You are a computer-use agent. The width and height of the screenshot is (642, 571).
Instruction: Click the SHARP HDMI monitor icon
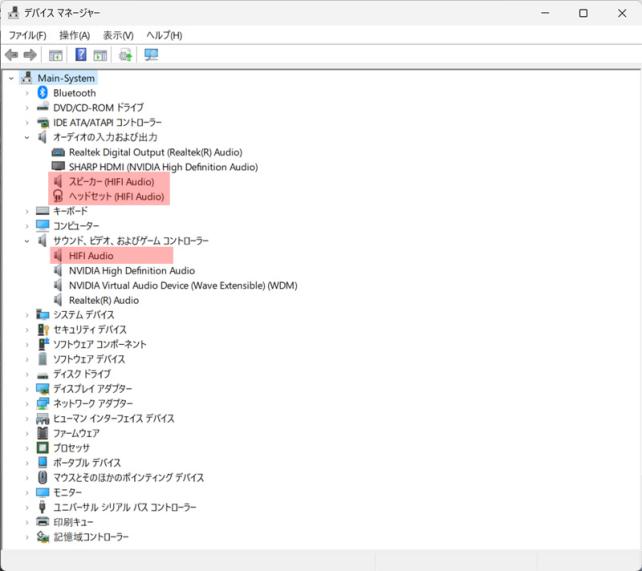(x=58, y=167)
